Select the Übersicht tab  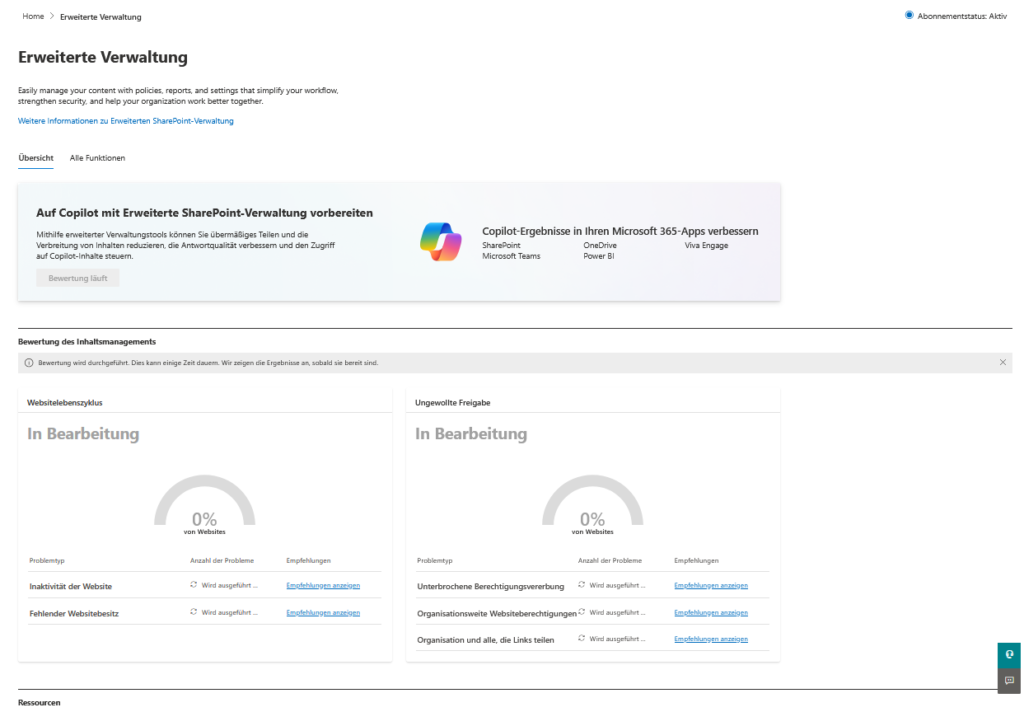(36, 157)
